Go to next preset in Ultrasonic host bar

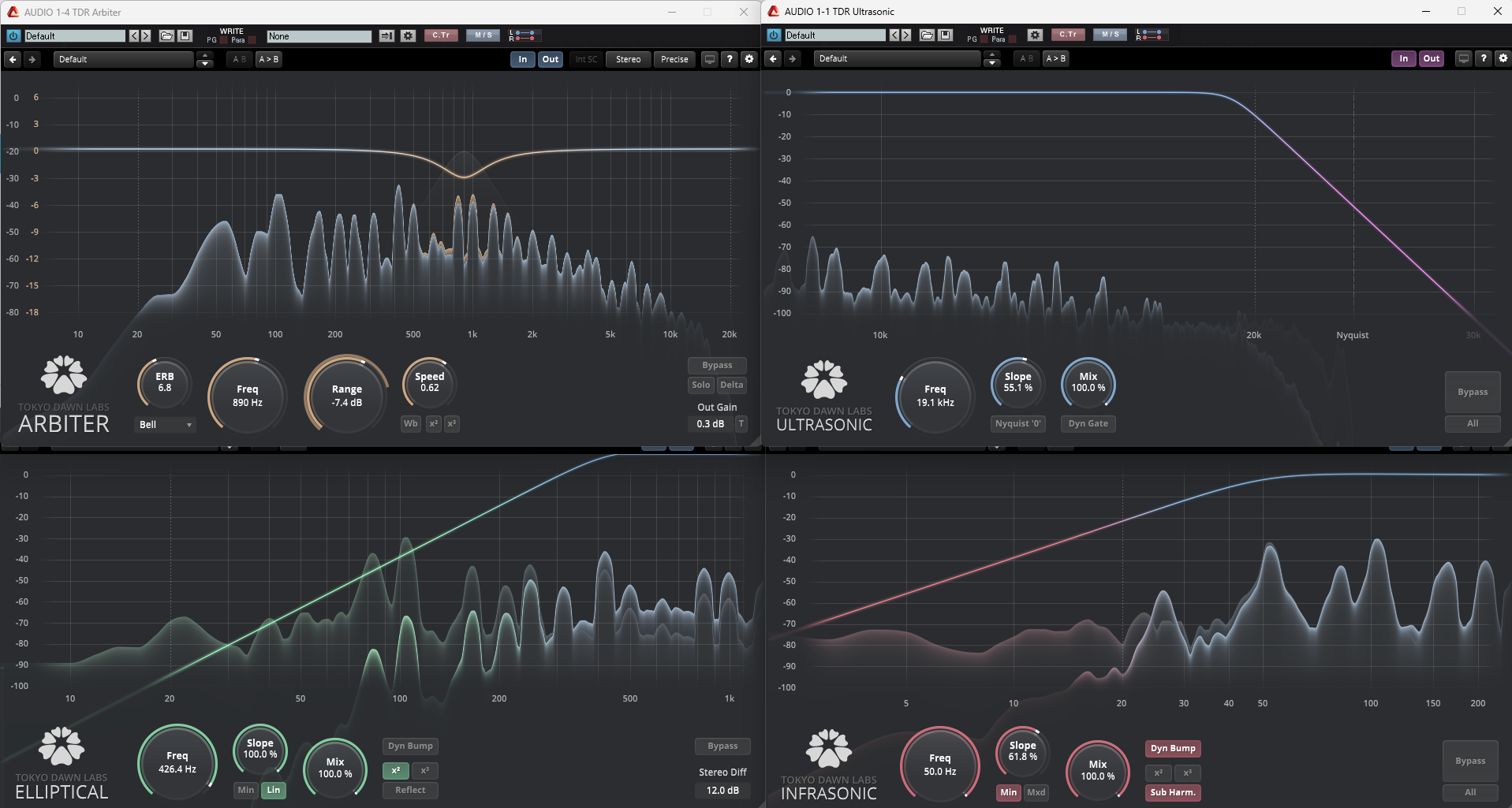[x=906, y=35]
